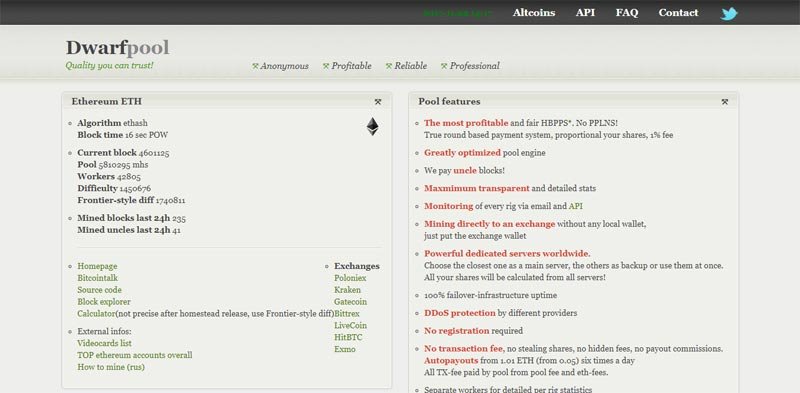
Task: Click the red 'Autopayouts' word
Action: point(451,360)
